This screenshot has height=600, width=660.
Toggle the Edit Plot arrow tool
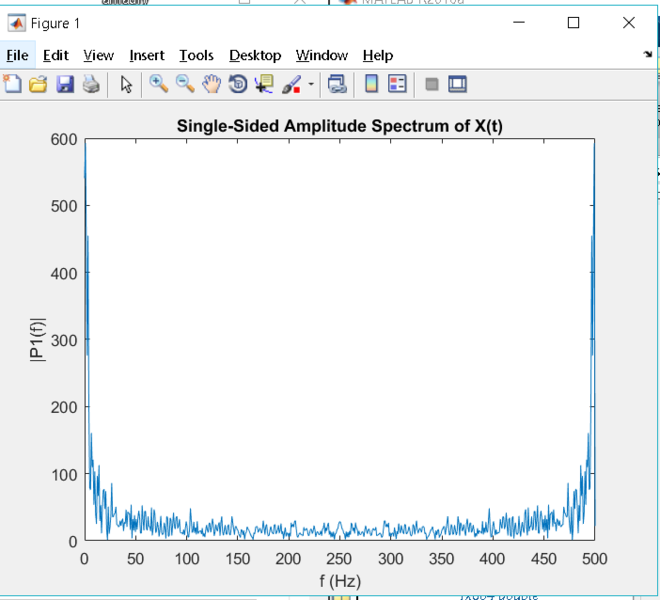(126, 85)
